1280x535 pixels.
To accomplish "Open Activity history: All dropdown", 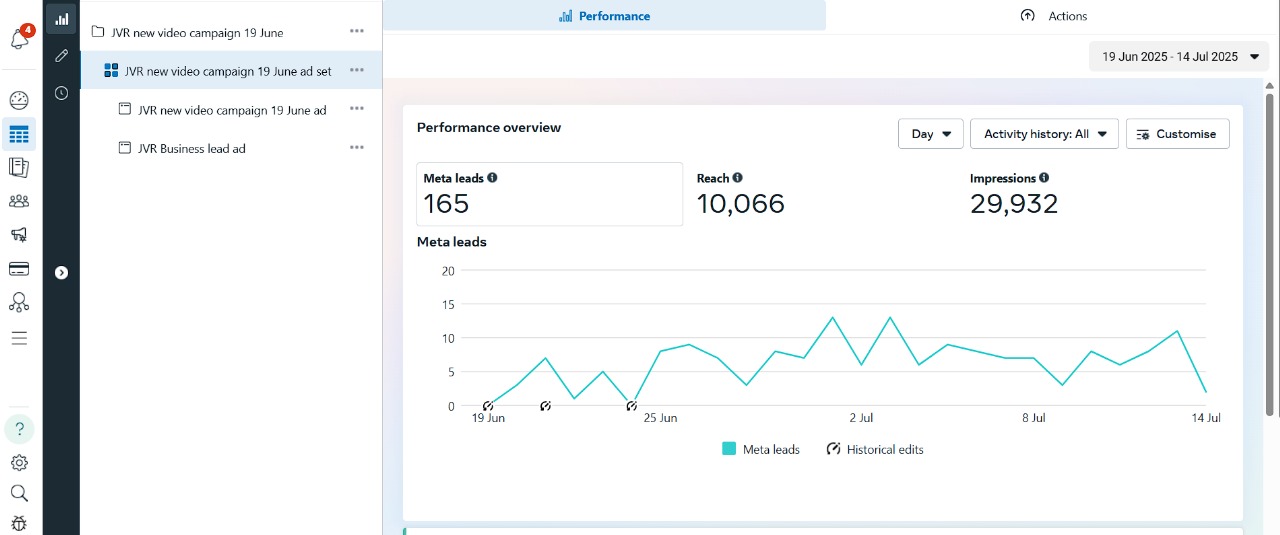I will pyautogui.click(x=1044, y=134).
